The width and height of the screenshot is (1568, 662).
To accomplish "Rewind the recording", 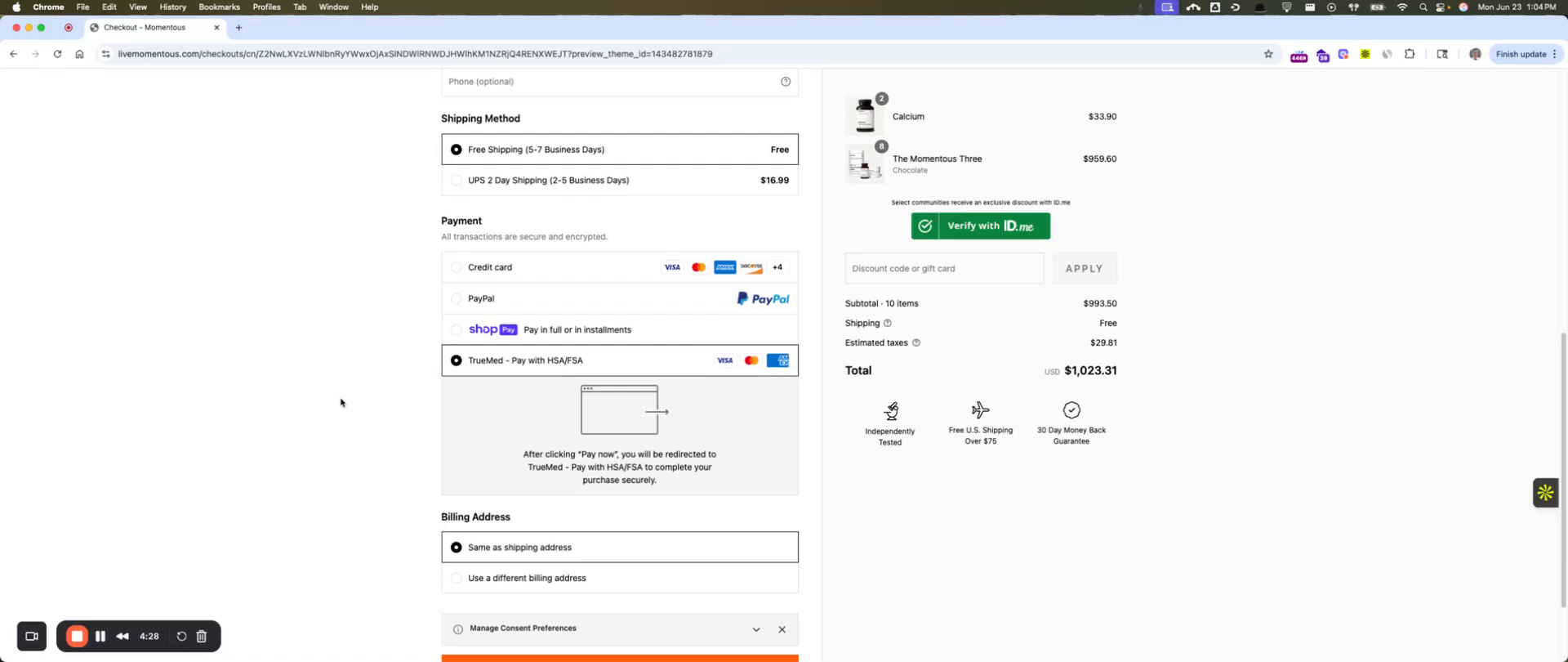I will coord(122,636).
